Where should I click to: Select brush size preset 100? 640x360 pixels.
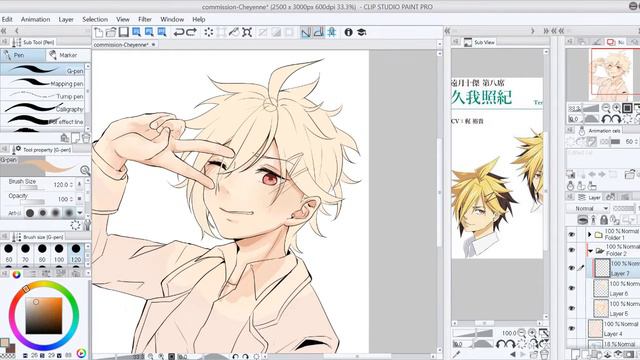pyautogui.click(x=59, y=253)
